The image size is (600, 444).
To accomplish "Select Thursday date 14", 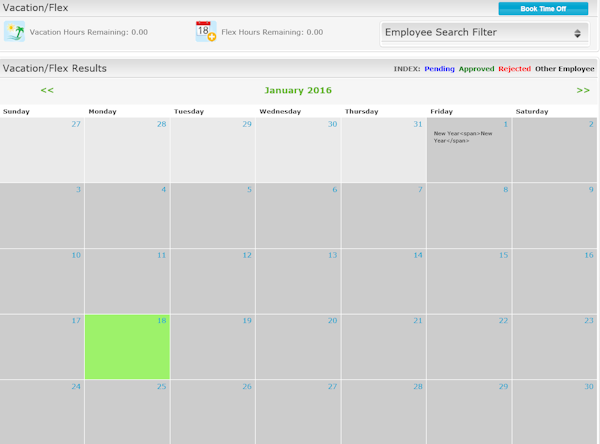I will coord(383,281).
